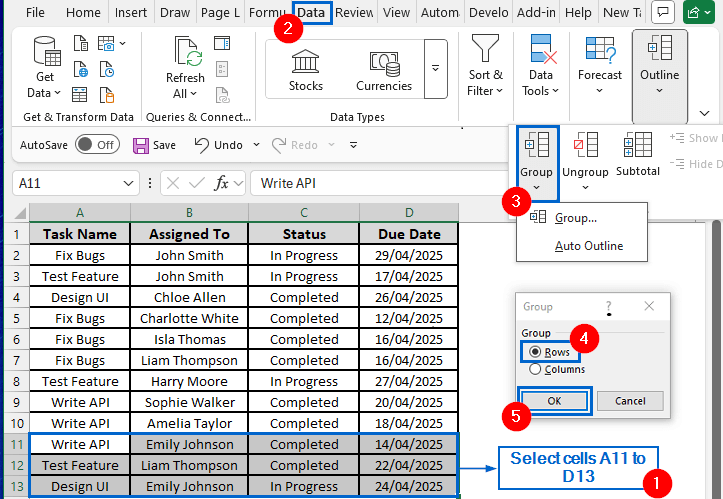
Task: Click the Select All corner triangle
Action: (20, 213)
